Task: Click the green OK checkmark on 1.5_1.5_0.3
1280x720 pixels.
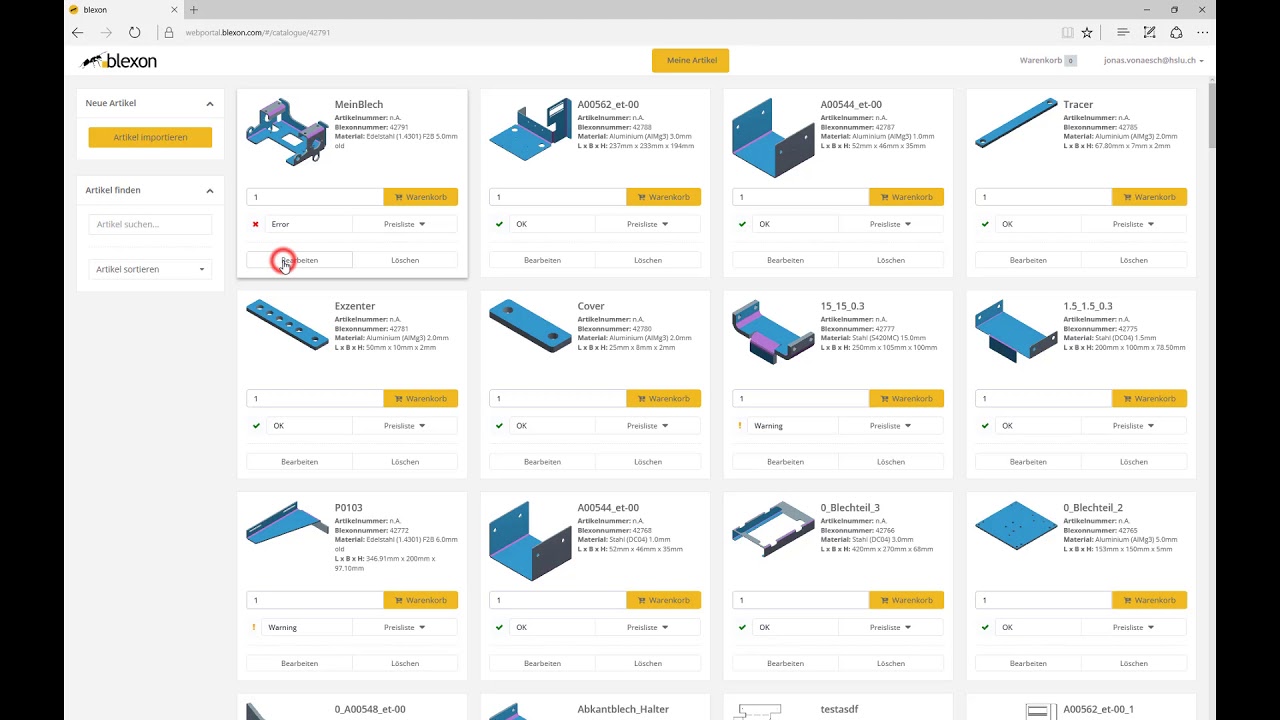Action: tap(985, 426)
